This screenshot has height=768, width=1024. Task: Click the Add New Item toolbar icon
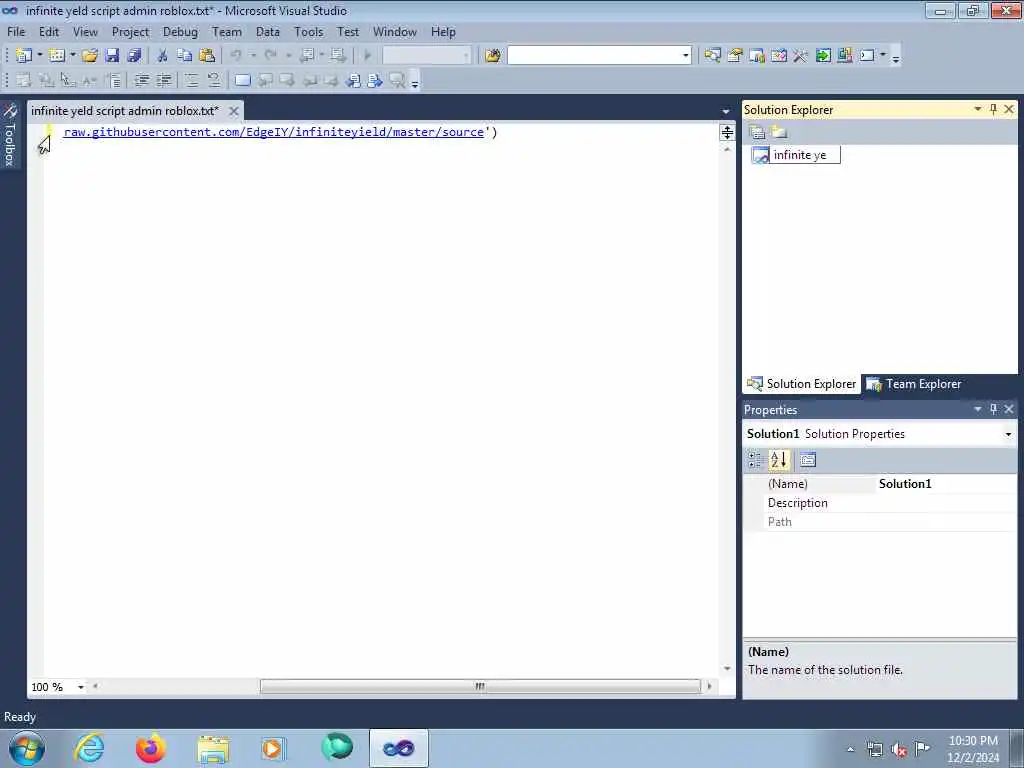[x=57, y=56]
